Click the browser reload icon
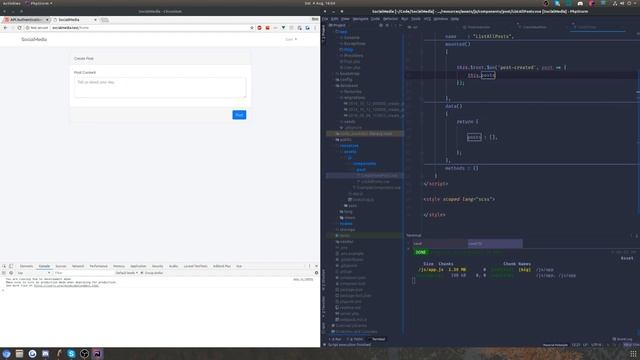 [x=19, y=28]
